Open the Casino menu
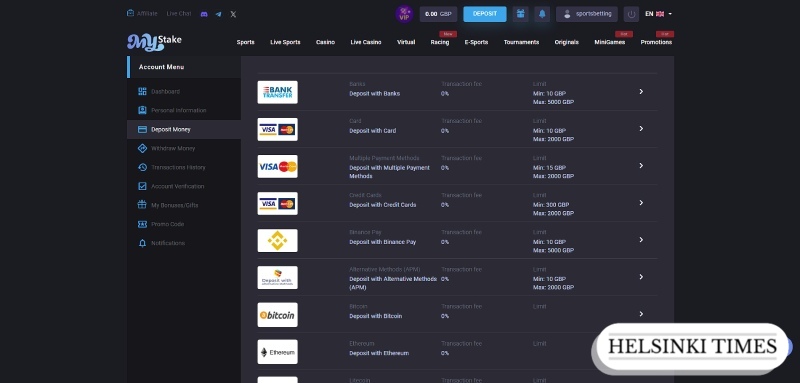Image resolution: width=800 pixels, height=383 pixels. coord(326,42)
